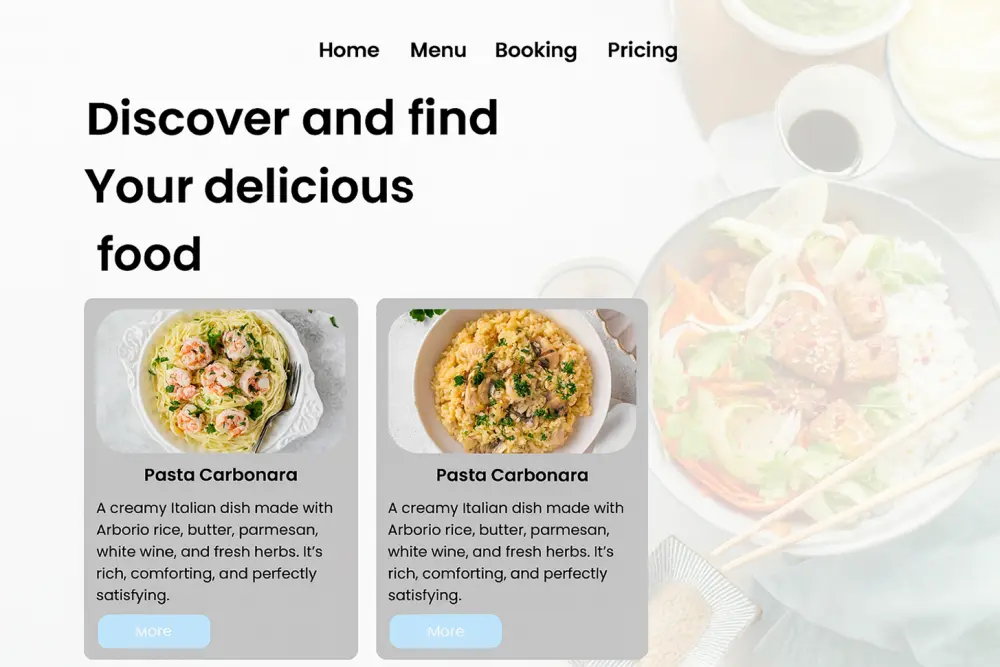Click the "Your delicious" heading line
This screenshot has height=667, width=1000.
[249, 186]
